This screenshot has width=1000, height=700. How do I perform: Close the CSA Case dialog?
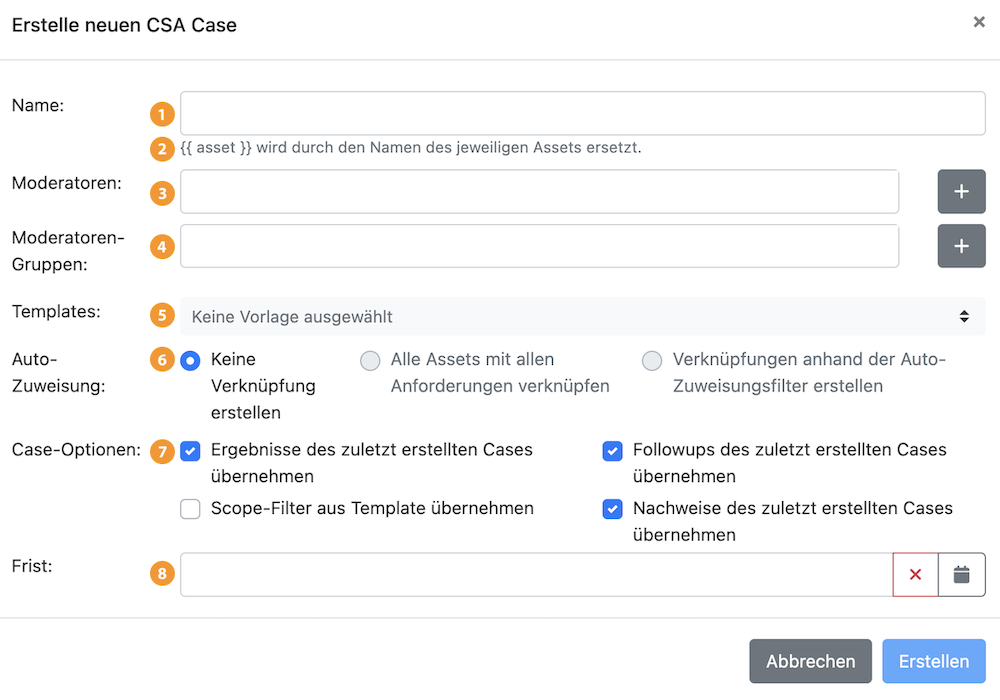(979, 21)
